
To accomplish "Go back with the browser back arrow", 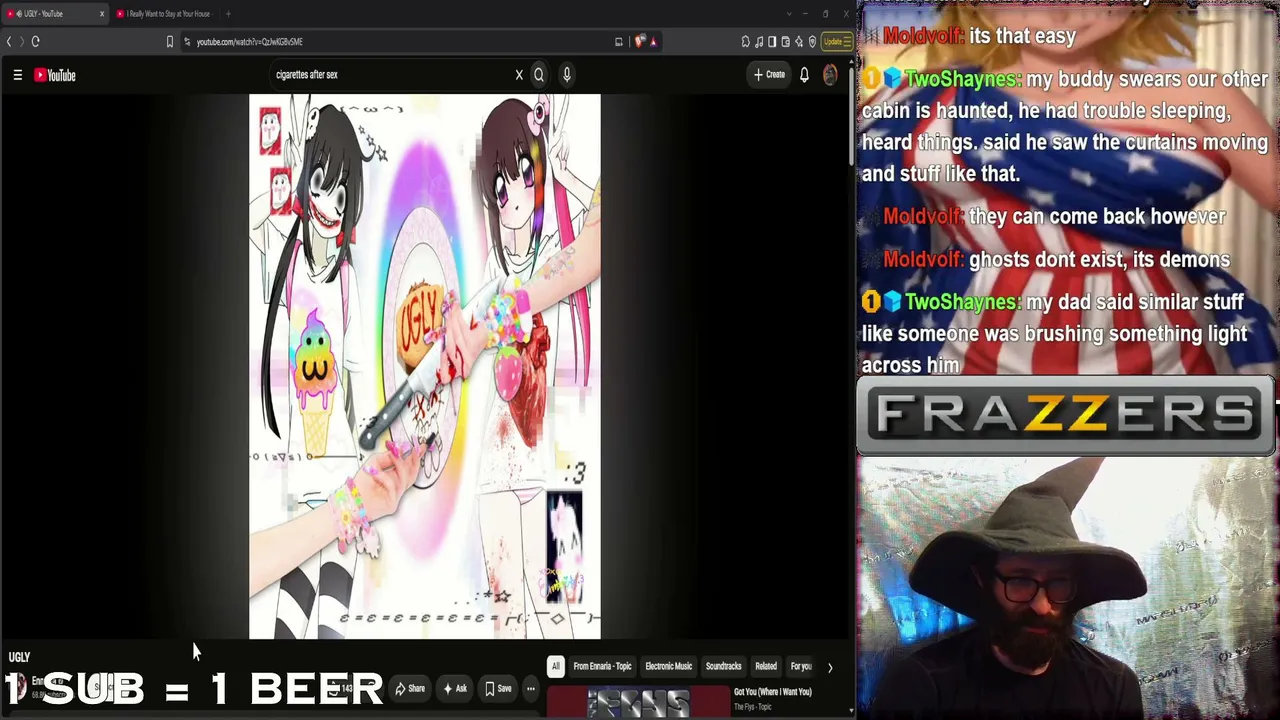I will tap(9, 42).
